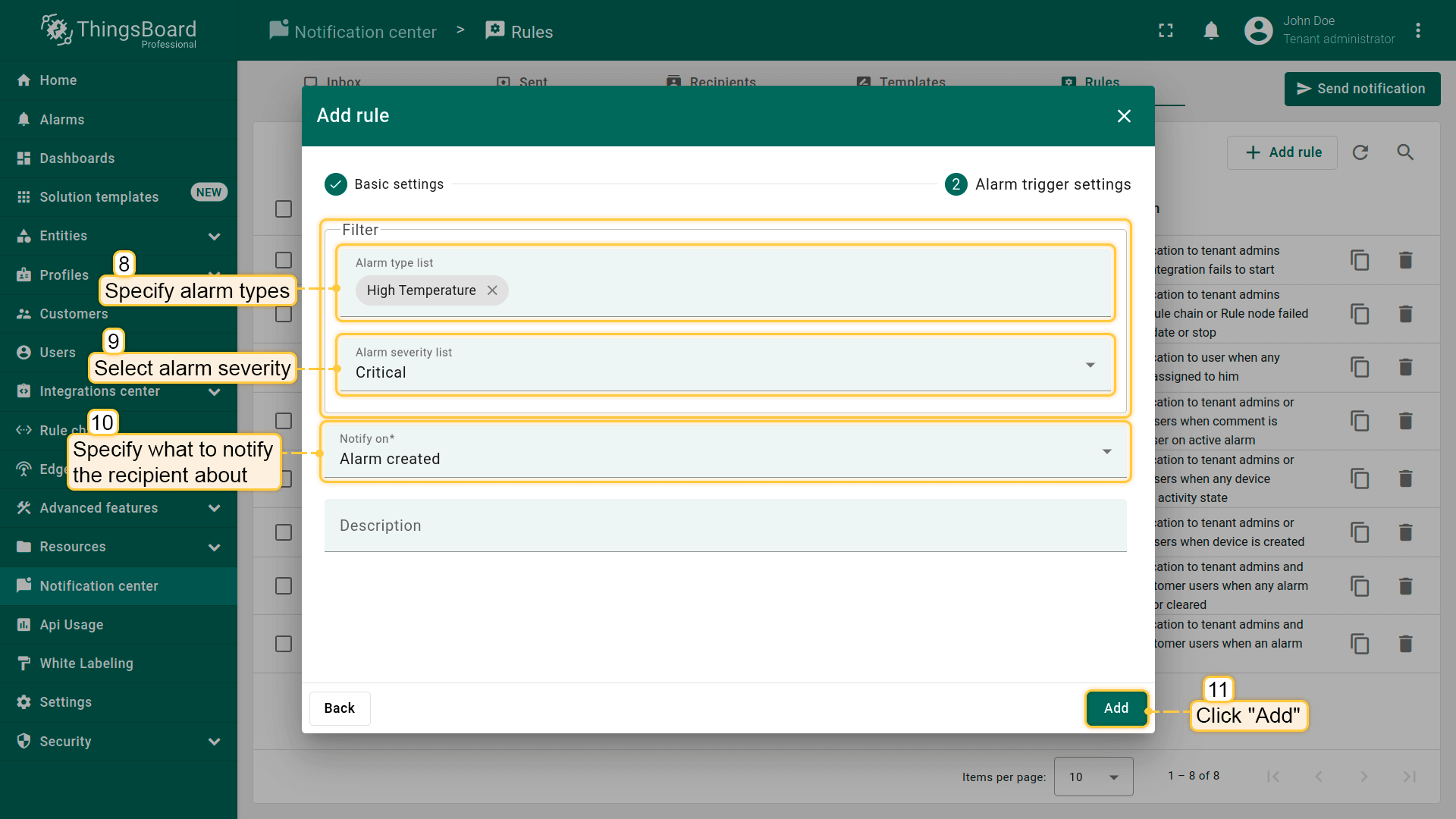
Task: Tick the first rule row checkbox
Action: [x=284, y=260]
